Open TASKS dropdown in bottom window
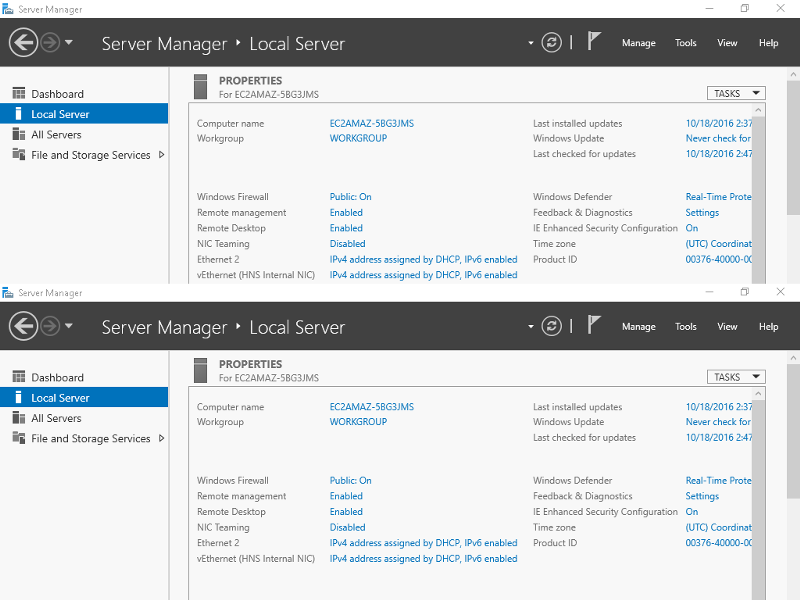The image size is (800, 600). (736, 377)
